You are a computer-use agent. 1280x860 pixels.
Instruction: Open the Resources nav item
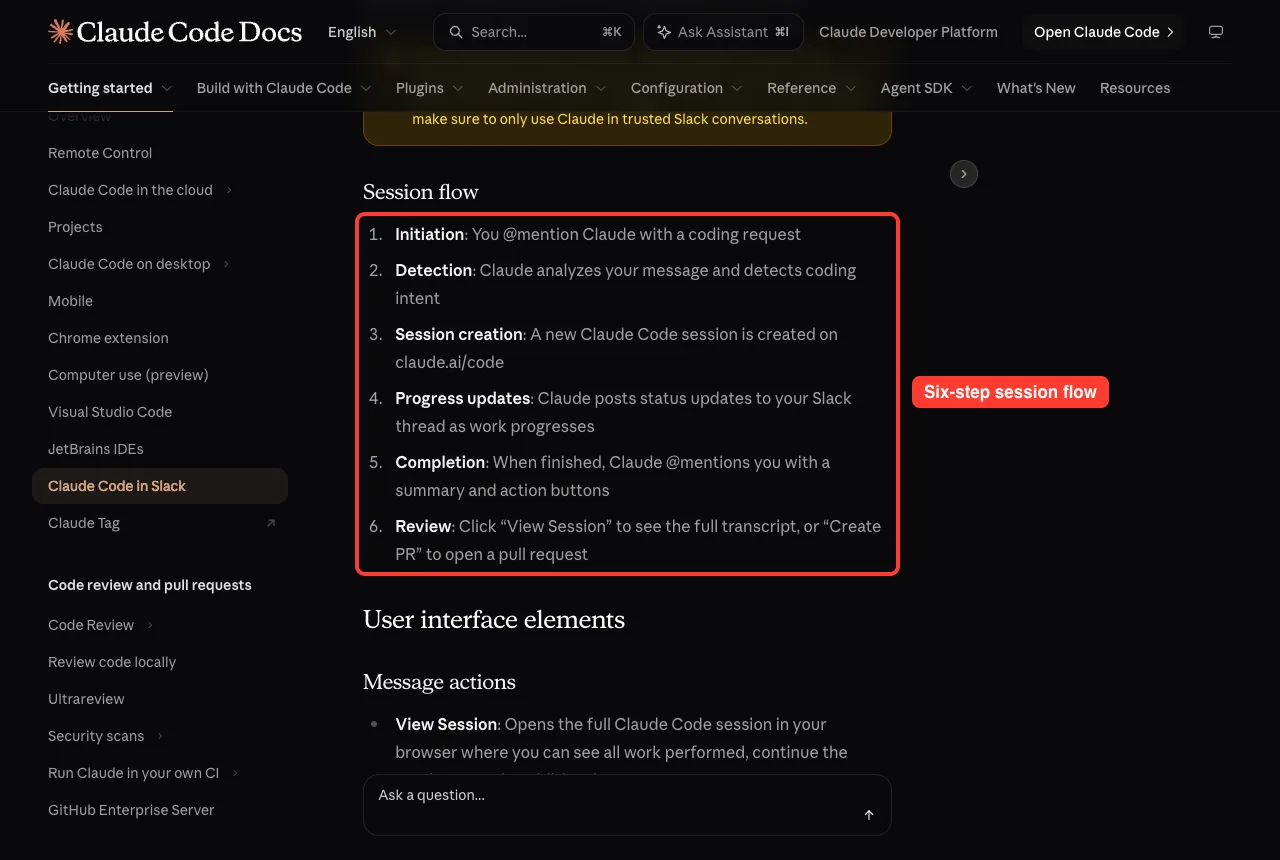[x=1135, y=88]
